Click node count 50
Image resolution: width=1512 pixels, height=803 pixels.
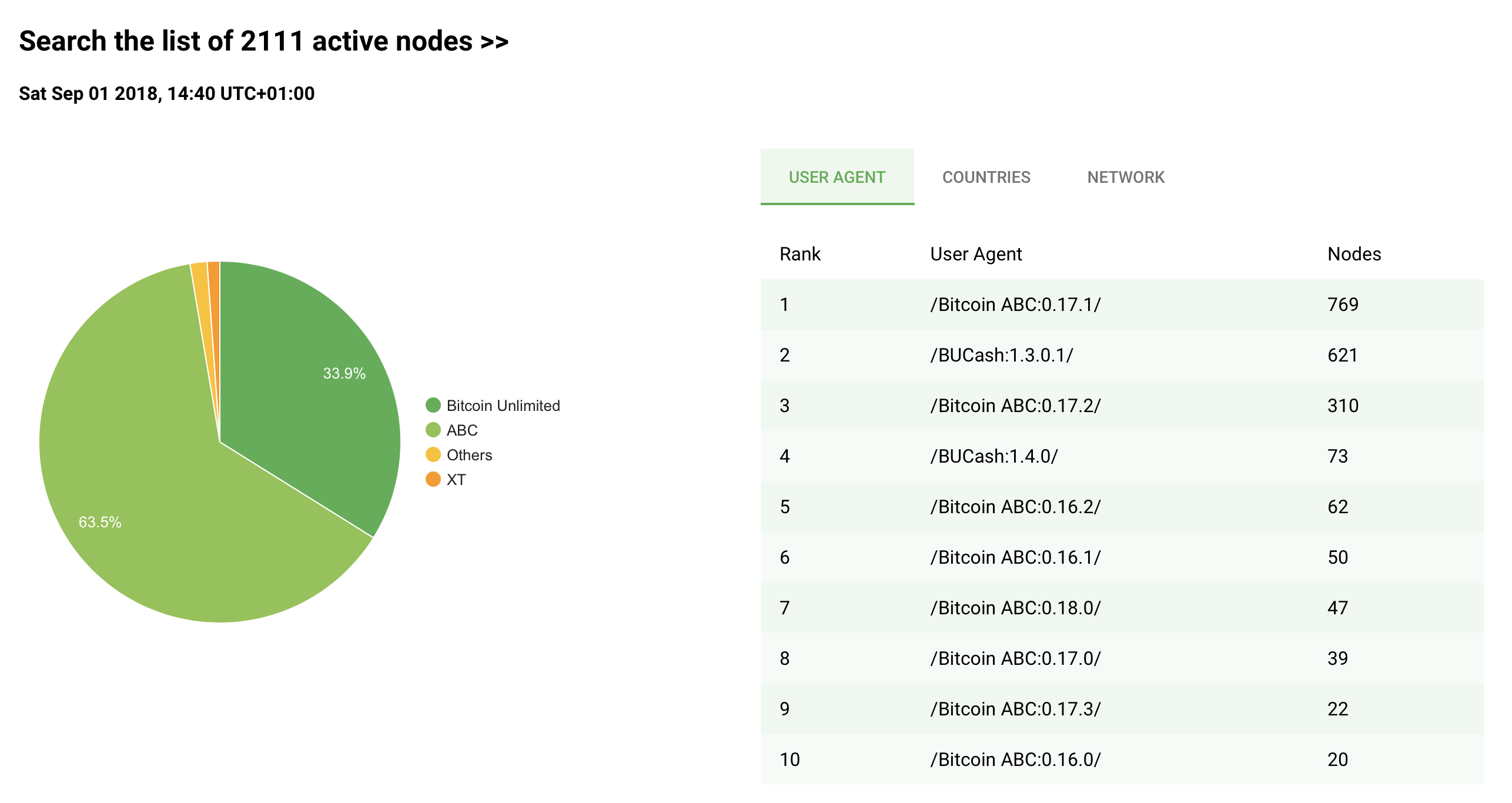[1337, 557]
